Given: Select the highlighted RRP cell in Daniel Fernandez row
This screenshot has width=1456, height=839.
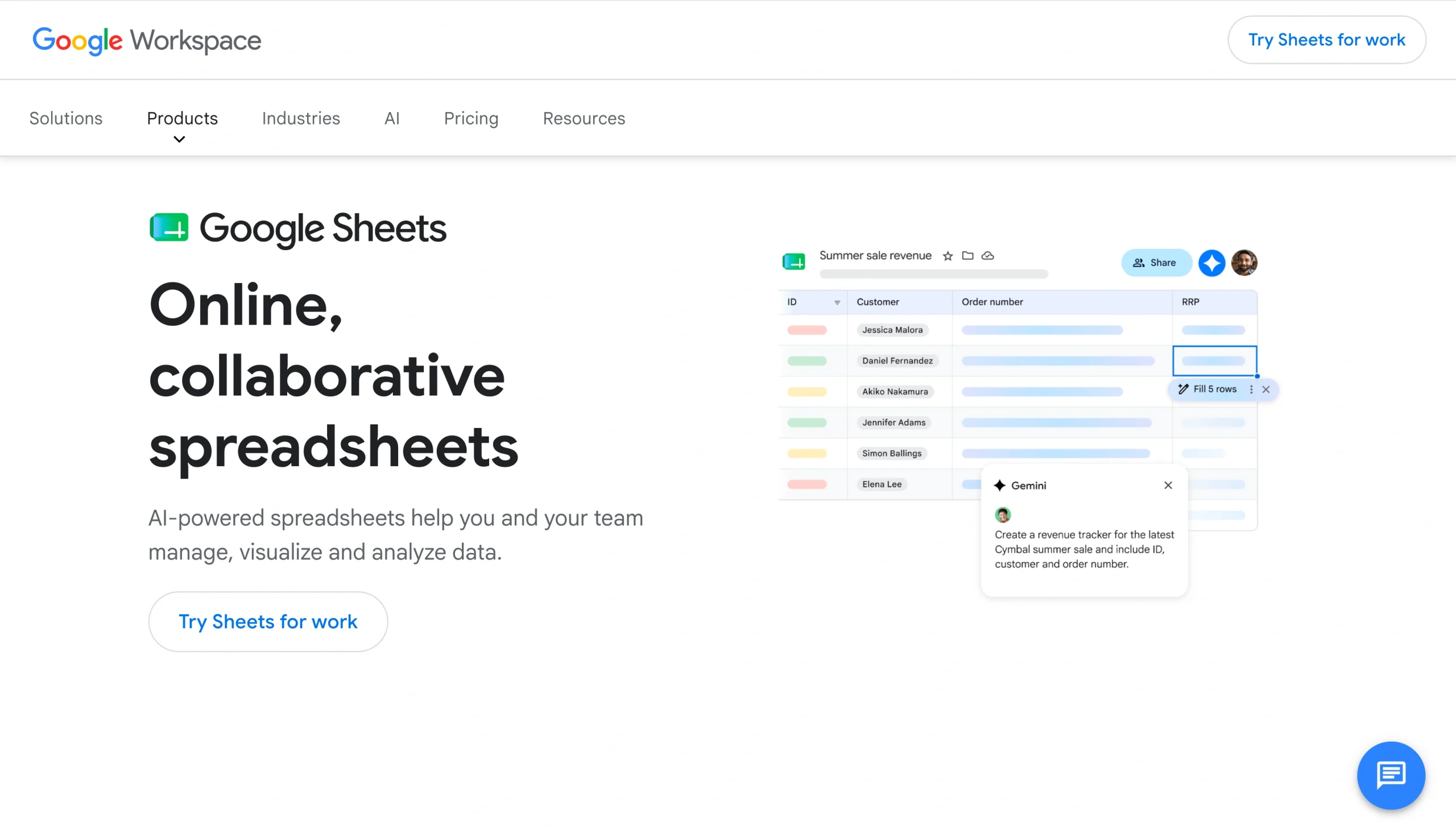Looking at the screenshot, I should 1214,361.
